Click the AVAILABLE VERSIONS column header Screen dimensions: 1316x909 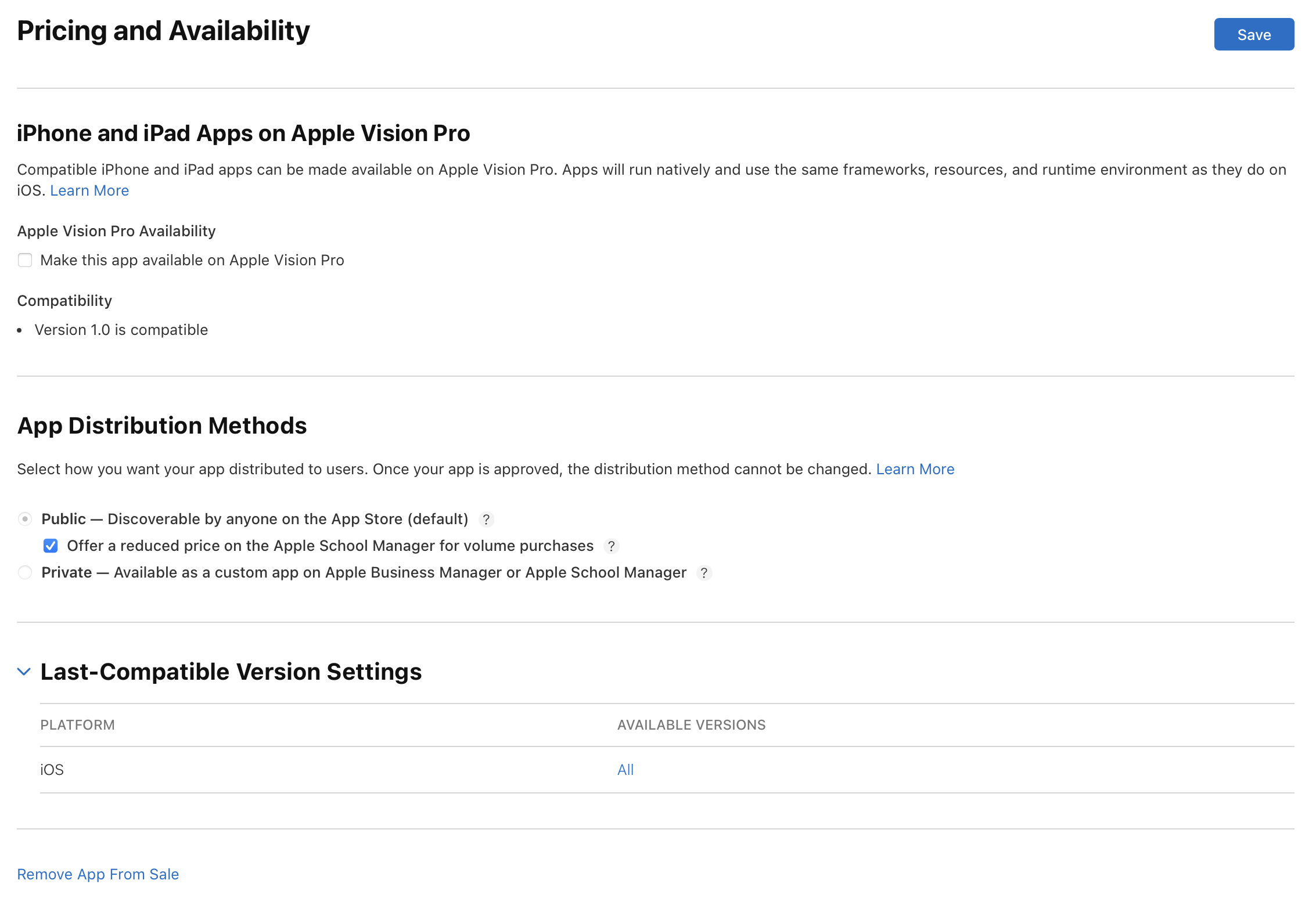point(691,724)
